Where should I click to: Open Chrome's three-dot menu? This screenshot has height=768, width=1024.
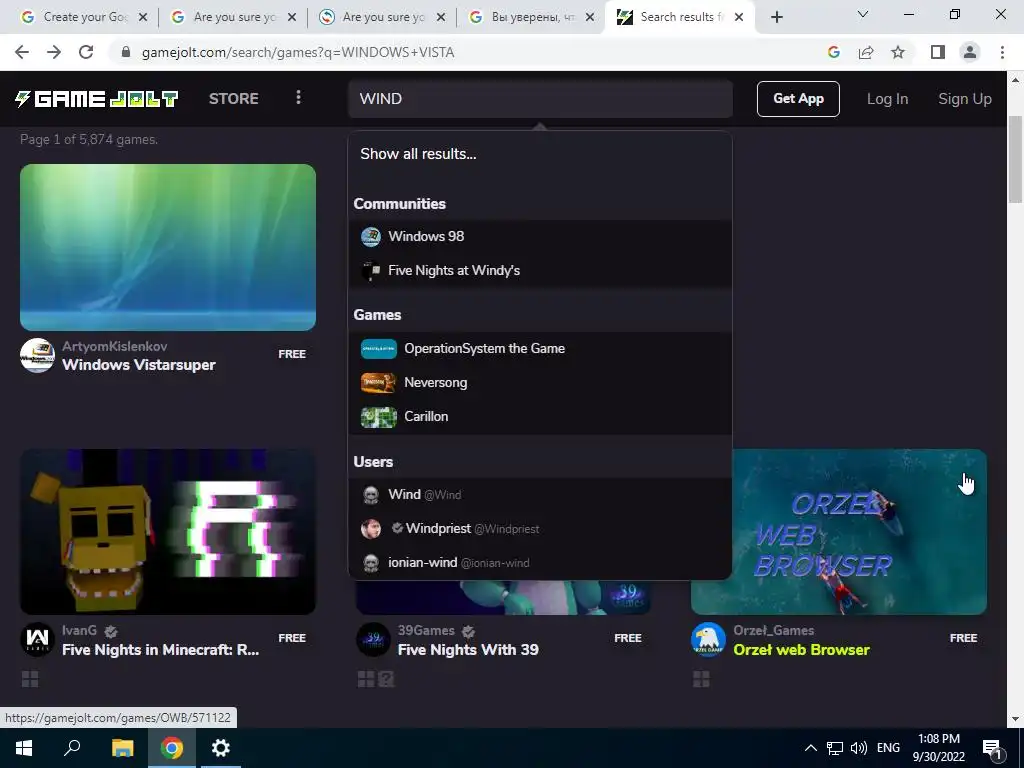pos(1002,52)
